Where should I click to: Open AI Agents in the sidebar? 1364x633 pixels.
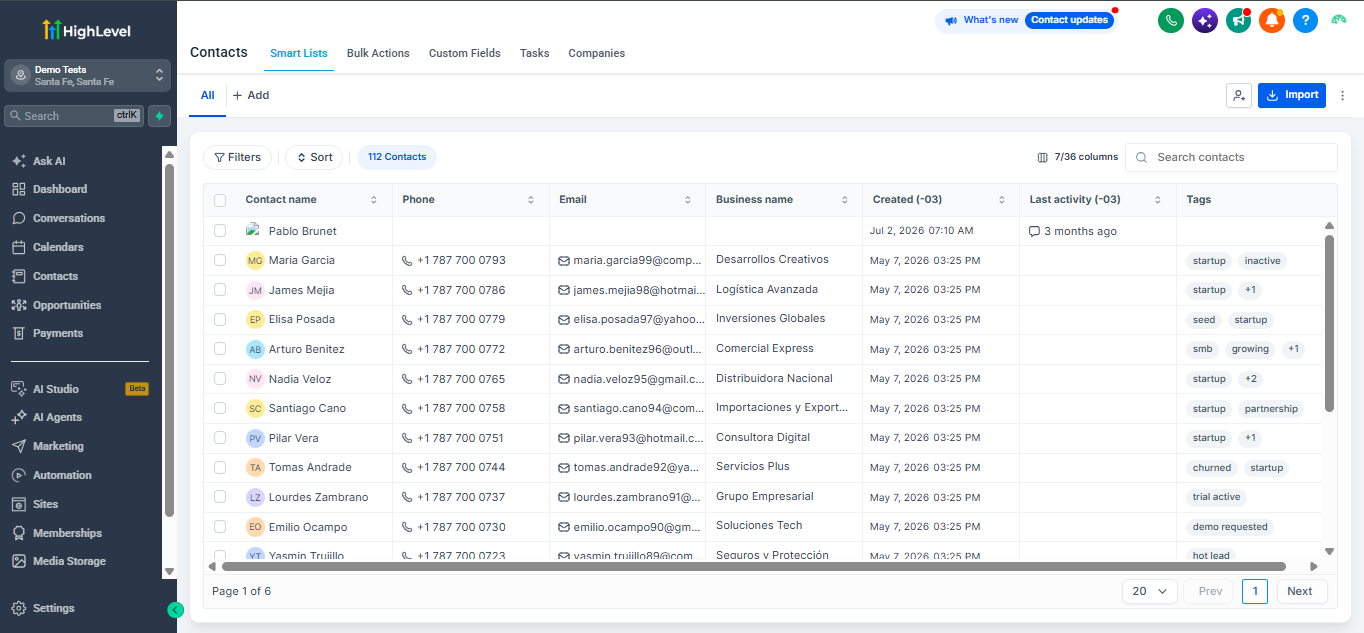[47, 417]
